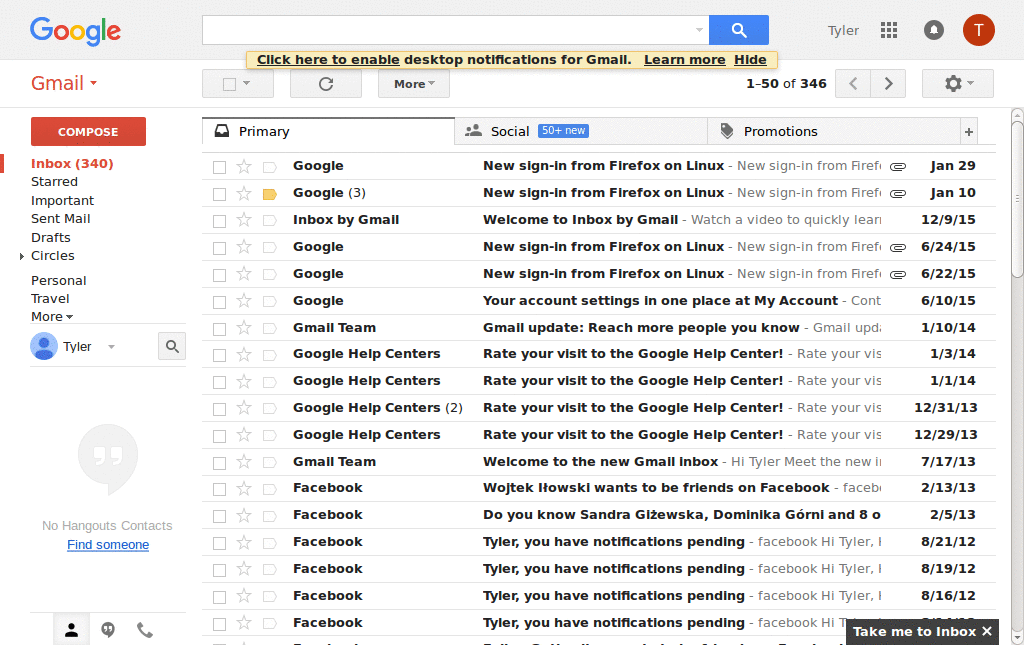Click the Find someone link
Viewport: 1024px width, 645px height.
[x=108, y=544]
